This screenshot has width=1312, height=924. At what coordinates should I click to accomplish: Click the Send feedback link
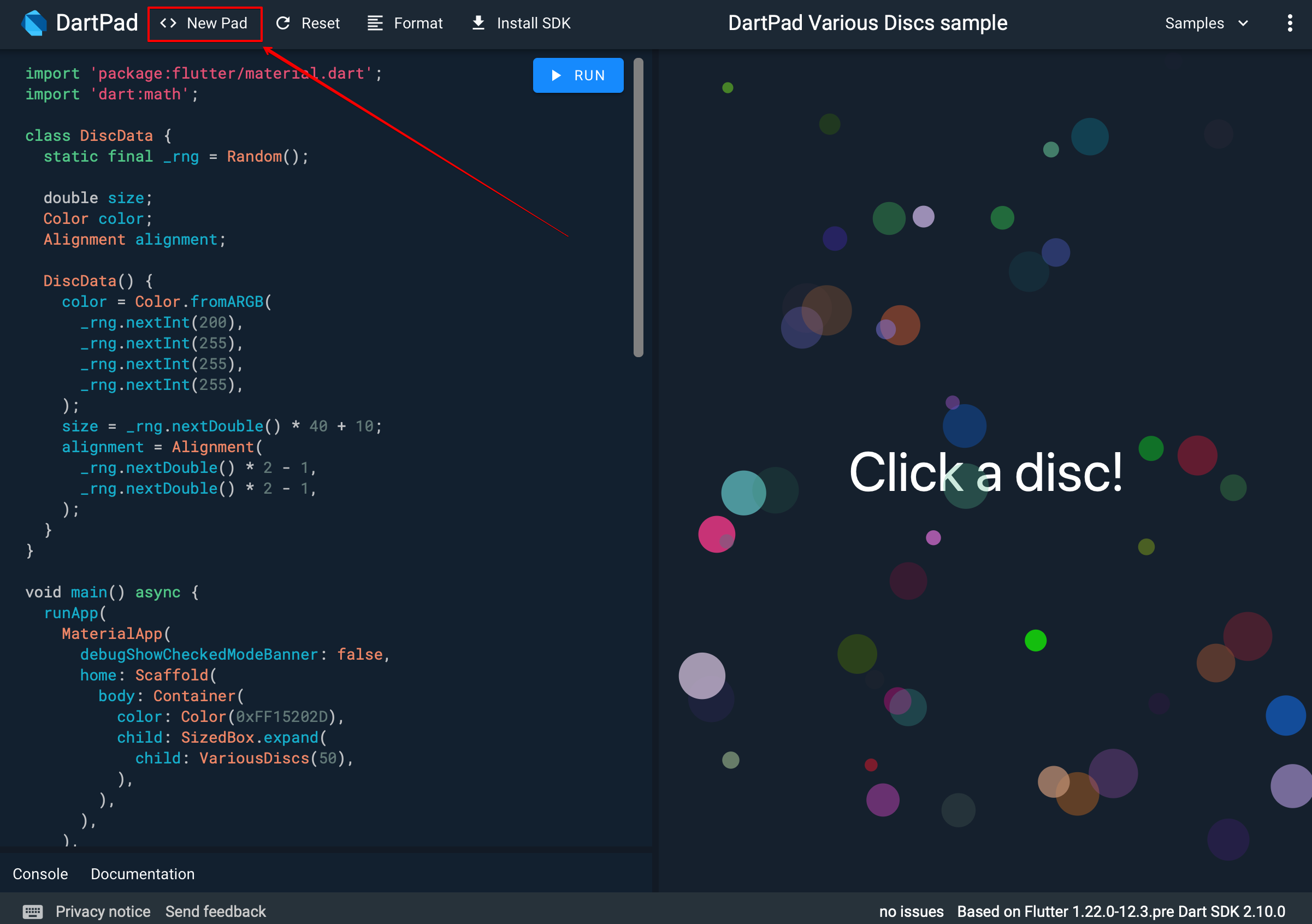(215, 911)
